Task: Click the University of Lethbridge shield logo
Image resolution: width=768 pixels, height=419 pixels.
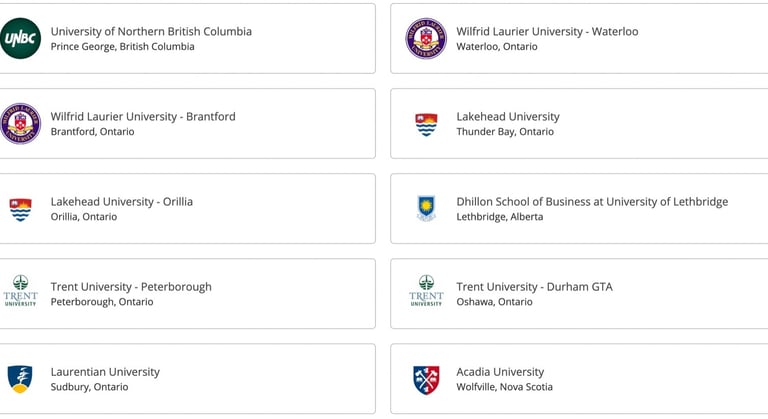Action: [x=426, y=208]
